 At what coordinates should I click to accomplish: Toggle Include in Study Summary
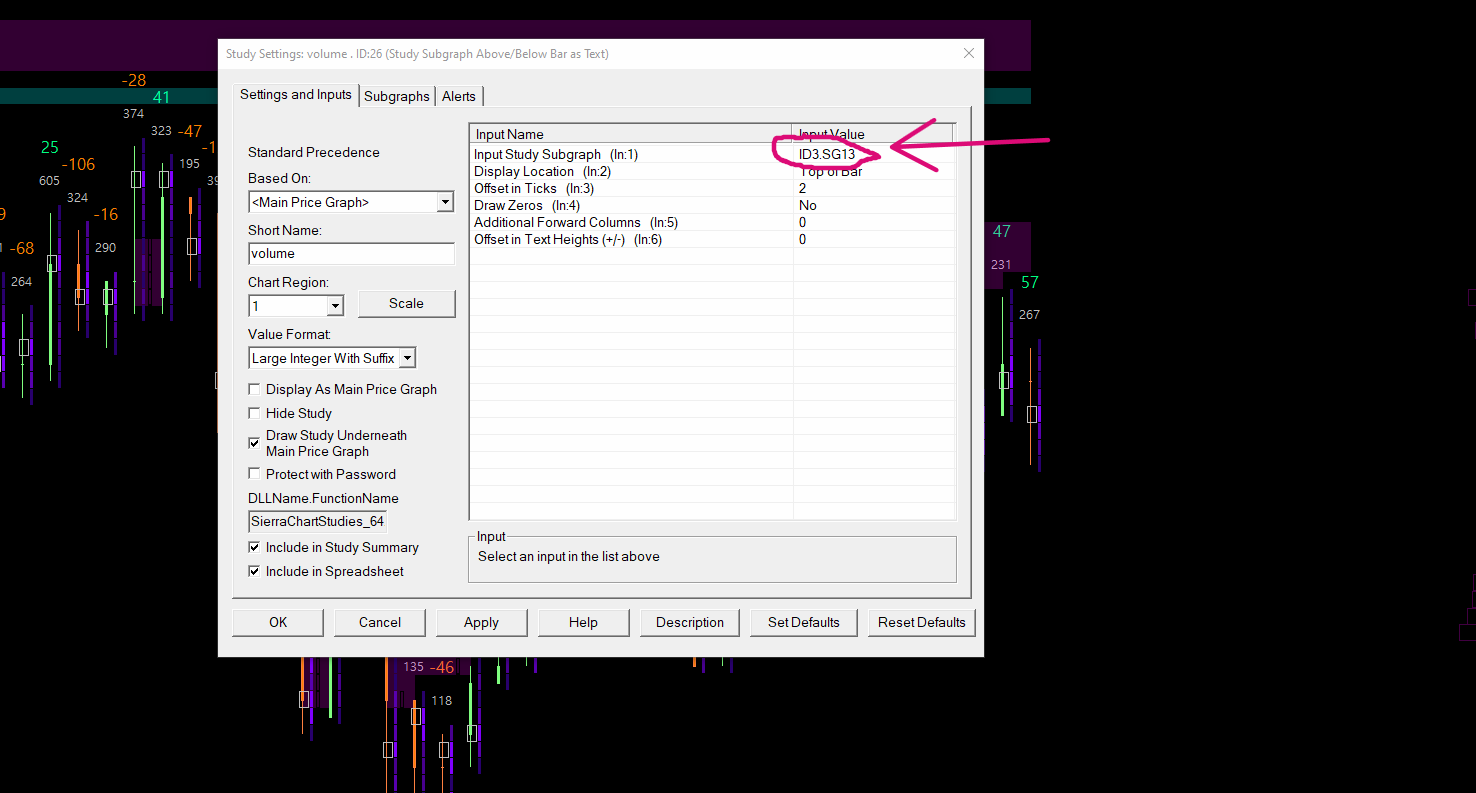click(x=255, y=547)
